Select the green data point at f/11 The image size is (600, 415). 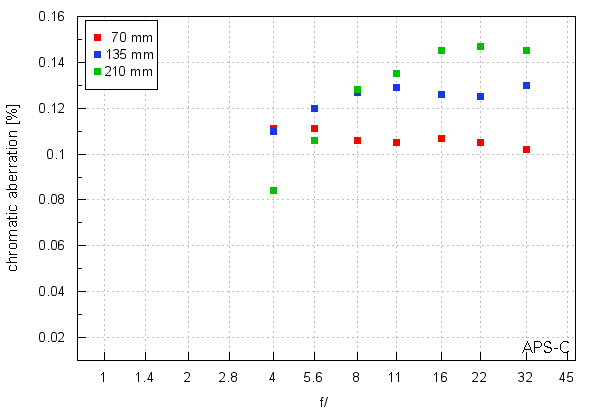396,73
